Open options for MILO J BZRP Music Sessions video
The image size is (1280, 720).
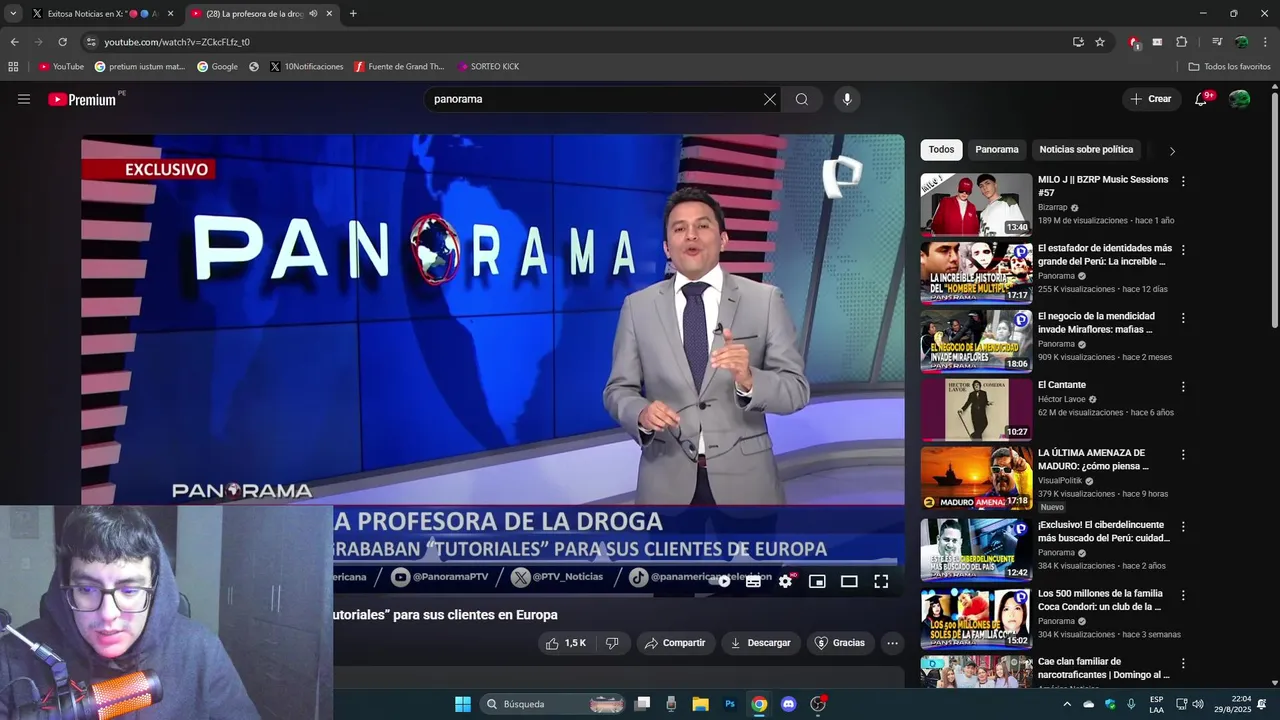1183,182
